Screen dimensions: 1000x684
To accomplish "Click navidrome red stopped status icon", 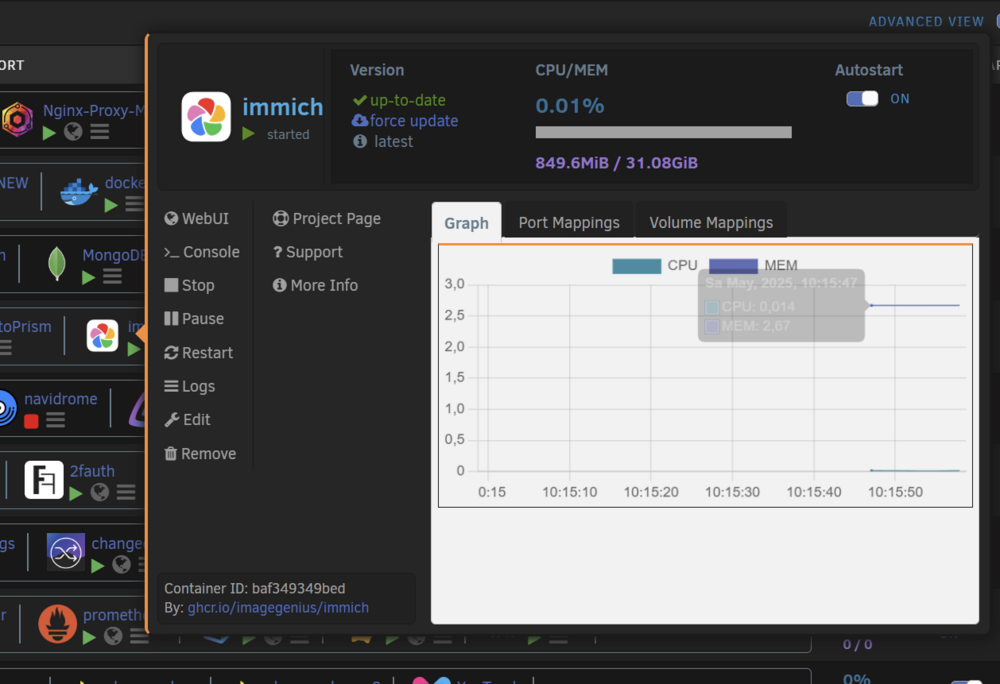I will (31, 421).
